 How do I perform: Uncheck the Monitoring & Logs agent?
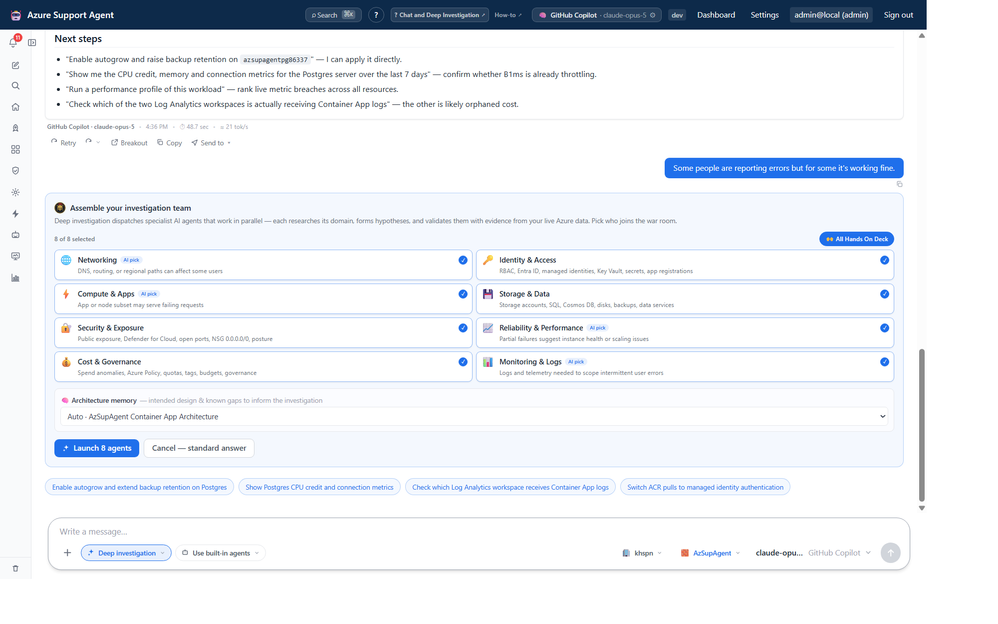point(884,362)
